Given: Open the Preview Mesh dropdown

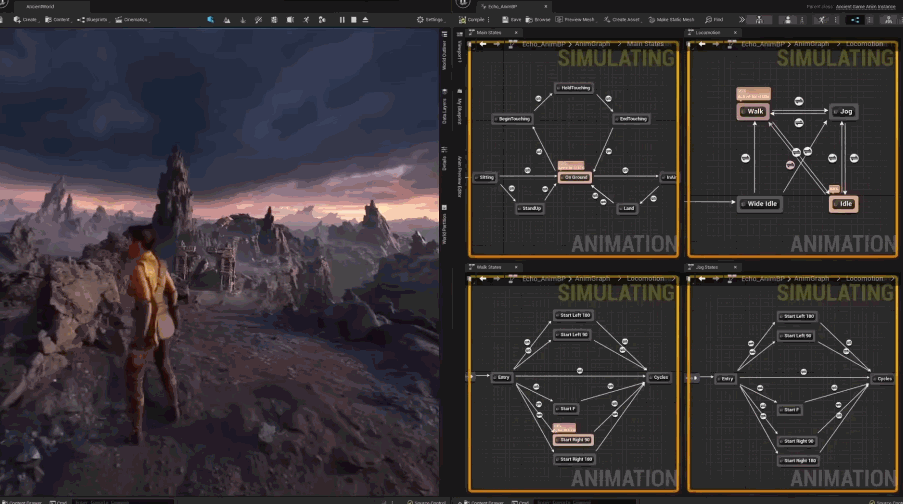Looking at the screenshot, I should coord(575,20).
